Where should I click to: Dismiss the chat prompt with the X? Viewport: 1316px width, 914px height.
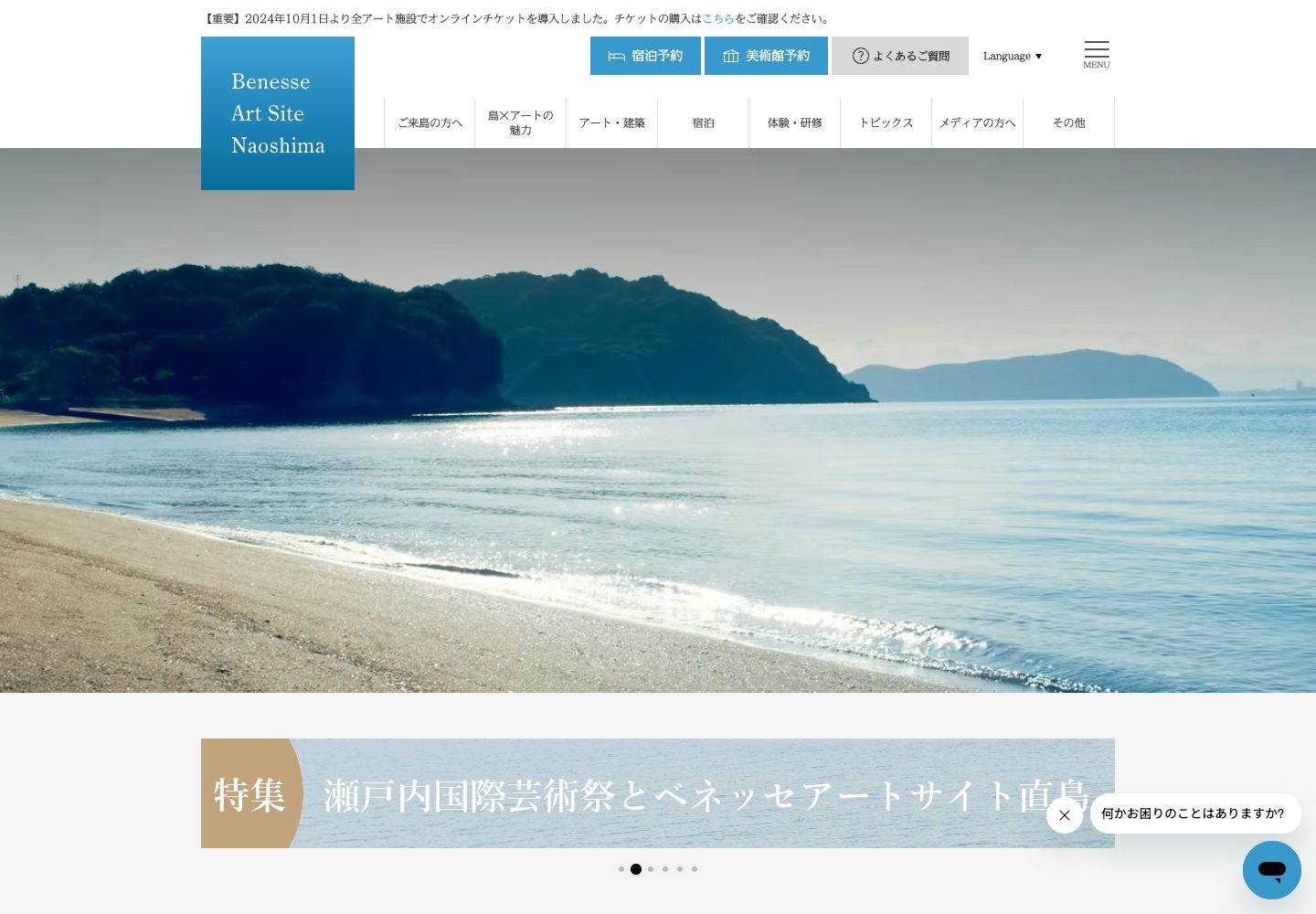[x=1065, y=815]
